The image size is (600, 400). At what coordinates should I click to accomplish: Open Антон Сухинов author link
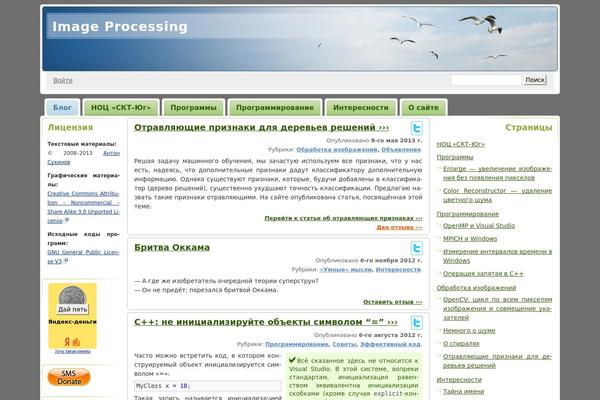(83, 158)
